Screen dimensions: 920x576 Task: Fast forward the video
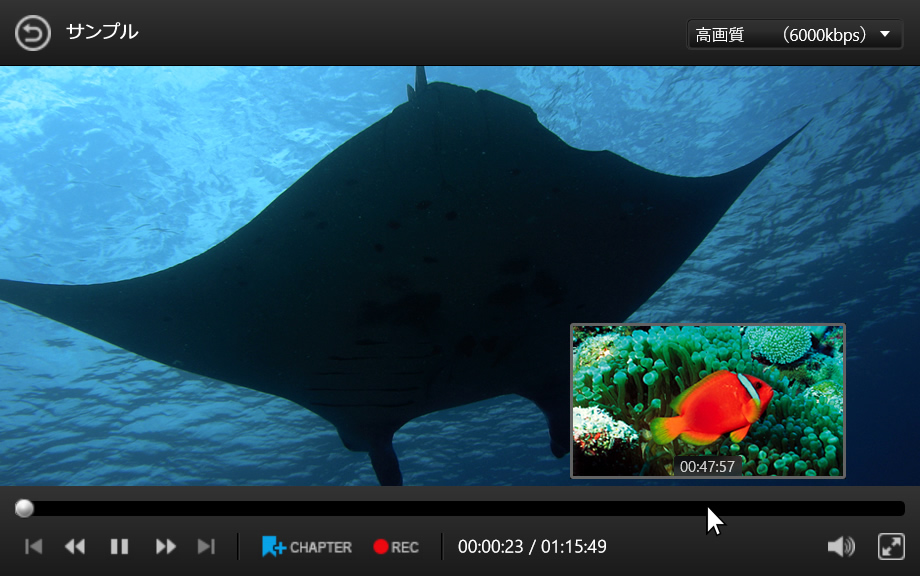pos(165,547)
